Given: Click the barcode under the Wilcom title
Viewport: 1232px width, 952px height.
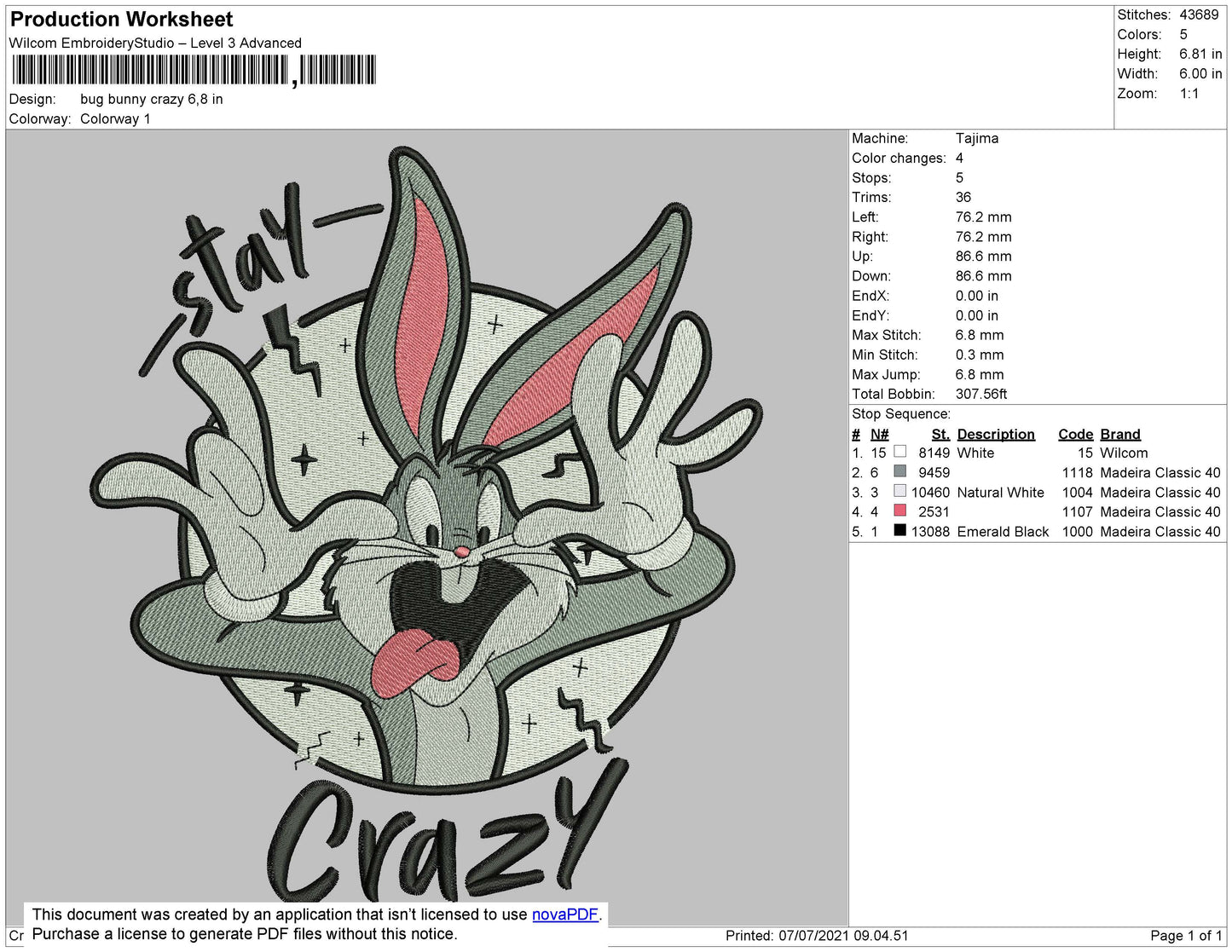Looking at the screenshot, I should 194,70.
